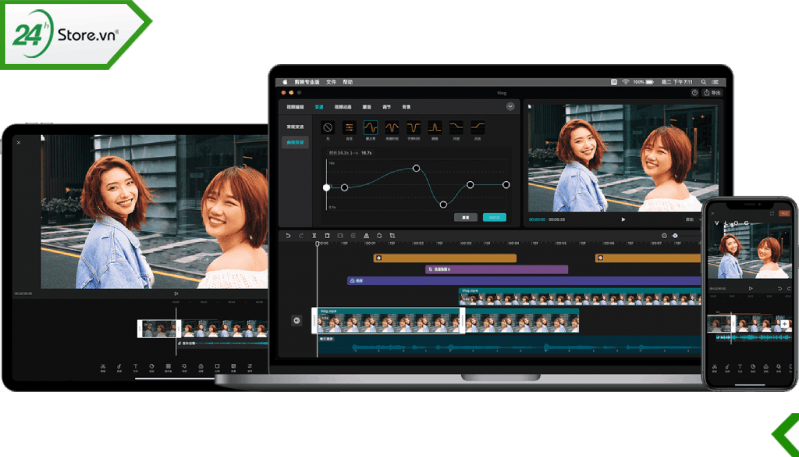Screen dimensions: 799x457
Task: Tap the scissors edit icon on tablet toolbar
Action: point(102,367)
